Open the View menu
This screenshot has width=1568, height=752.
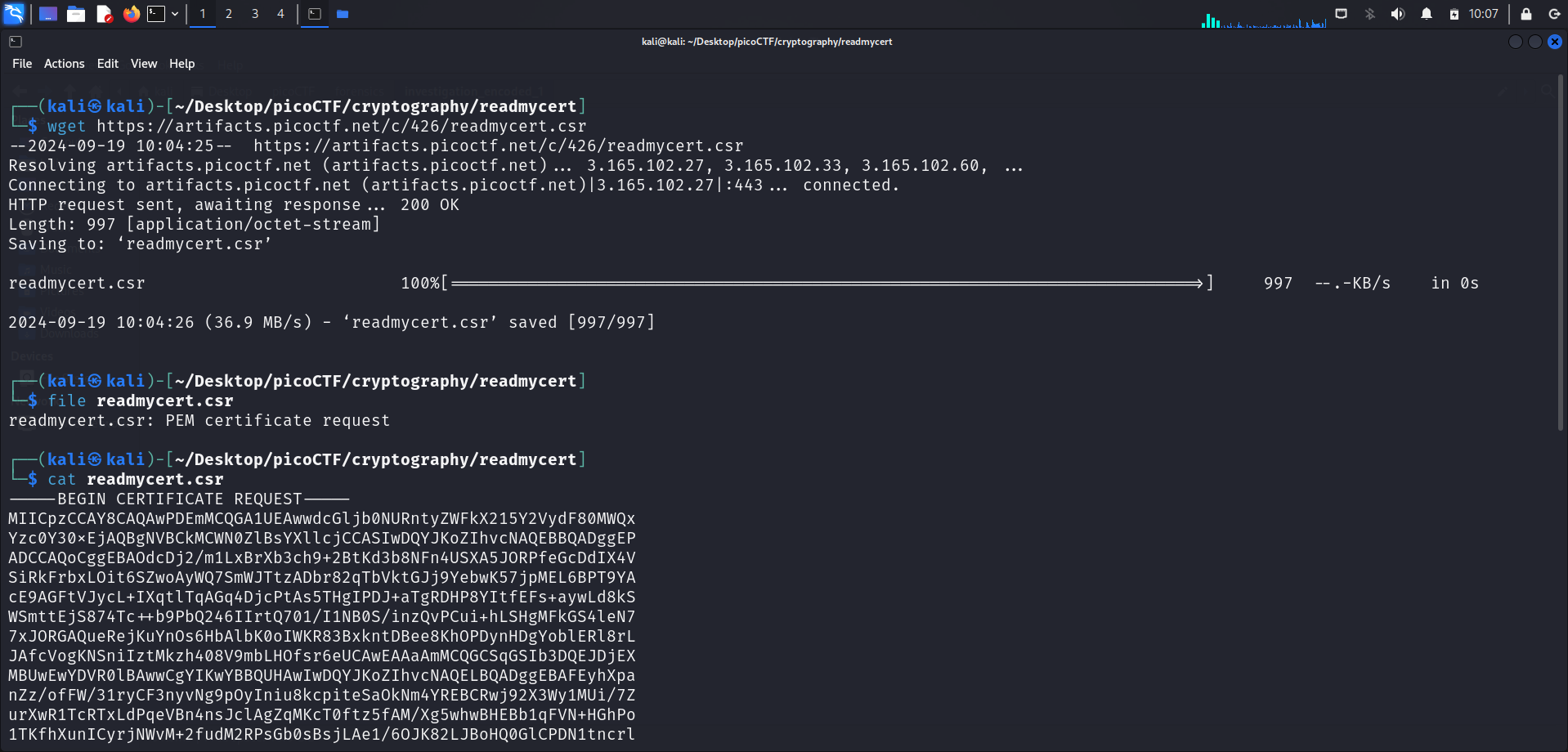[144, 64]
